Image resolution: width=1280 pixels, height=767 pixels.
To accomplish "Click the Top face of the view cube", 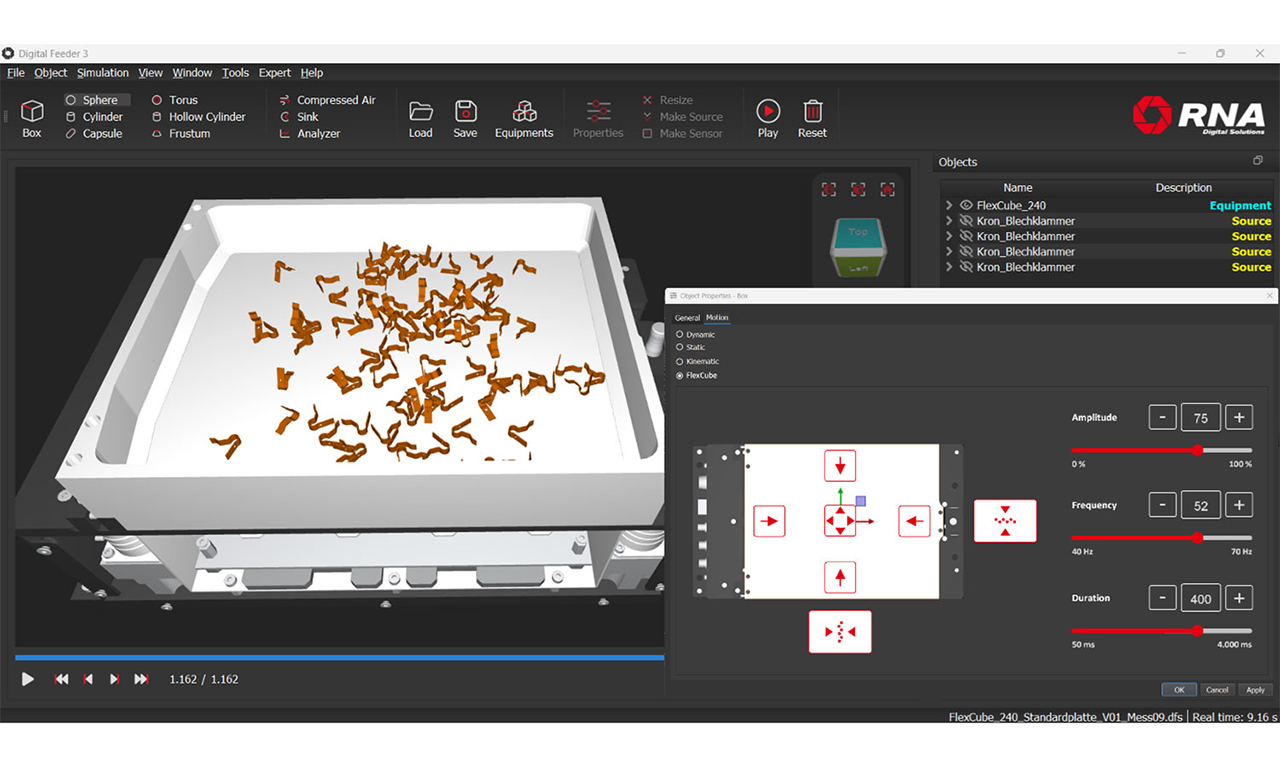I will (858, 231).
